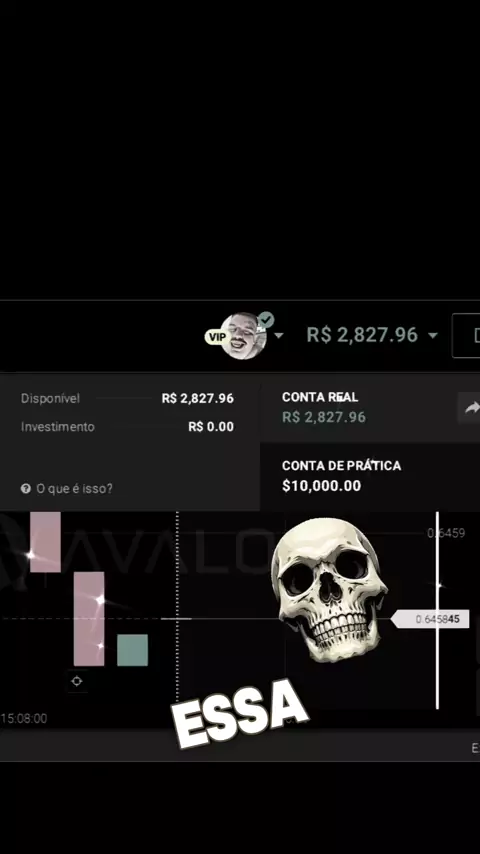
Task: Select the tall pink candlestick in the middle
Action: (89, 619)
